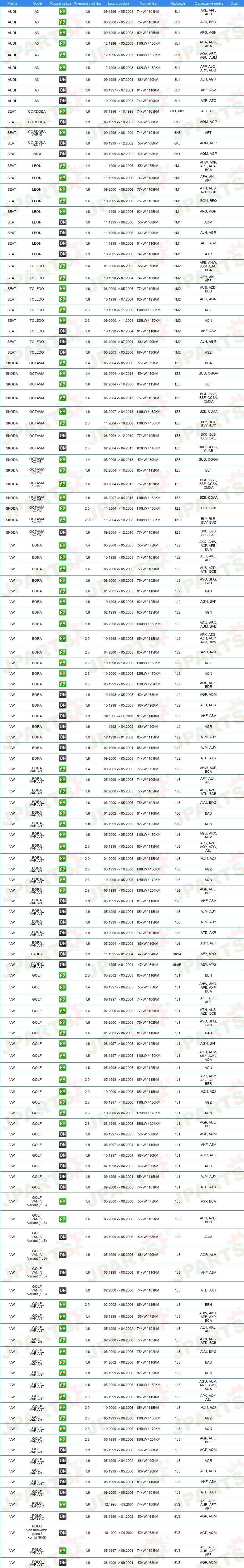Click diesel icon in VW Bora 1J2 50kW / 68KM row
This screenshot has height=1568, width=244.
tap(63, 694)
